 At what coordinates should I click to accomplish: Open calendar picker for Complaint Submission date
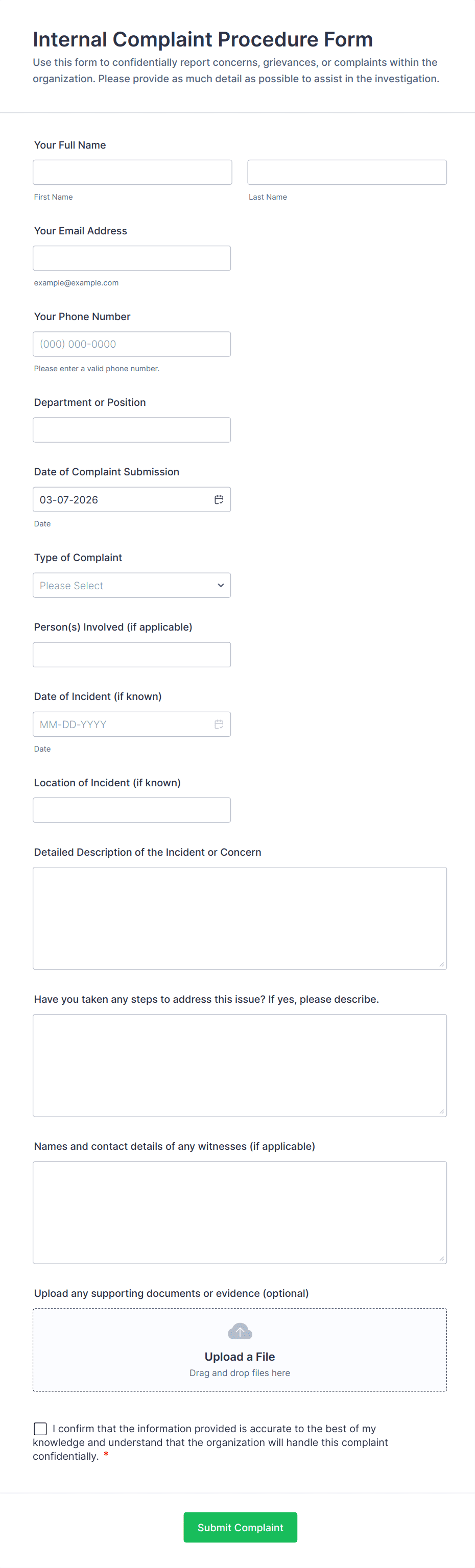click(x=219, y=500)
